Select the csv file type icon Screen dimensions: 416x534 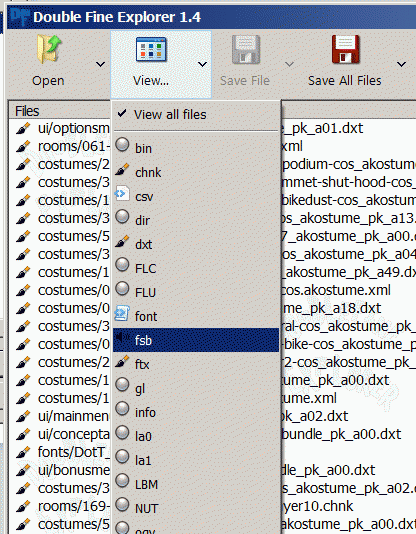click(122, 193)
